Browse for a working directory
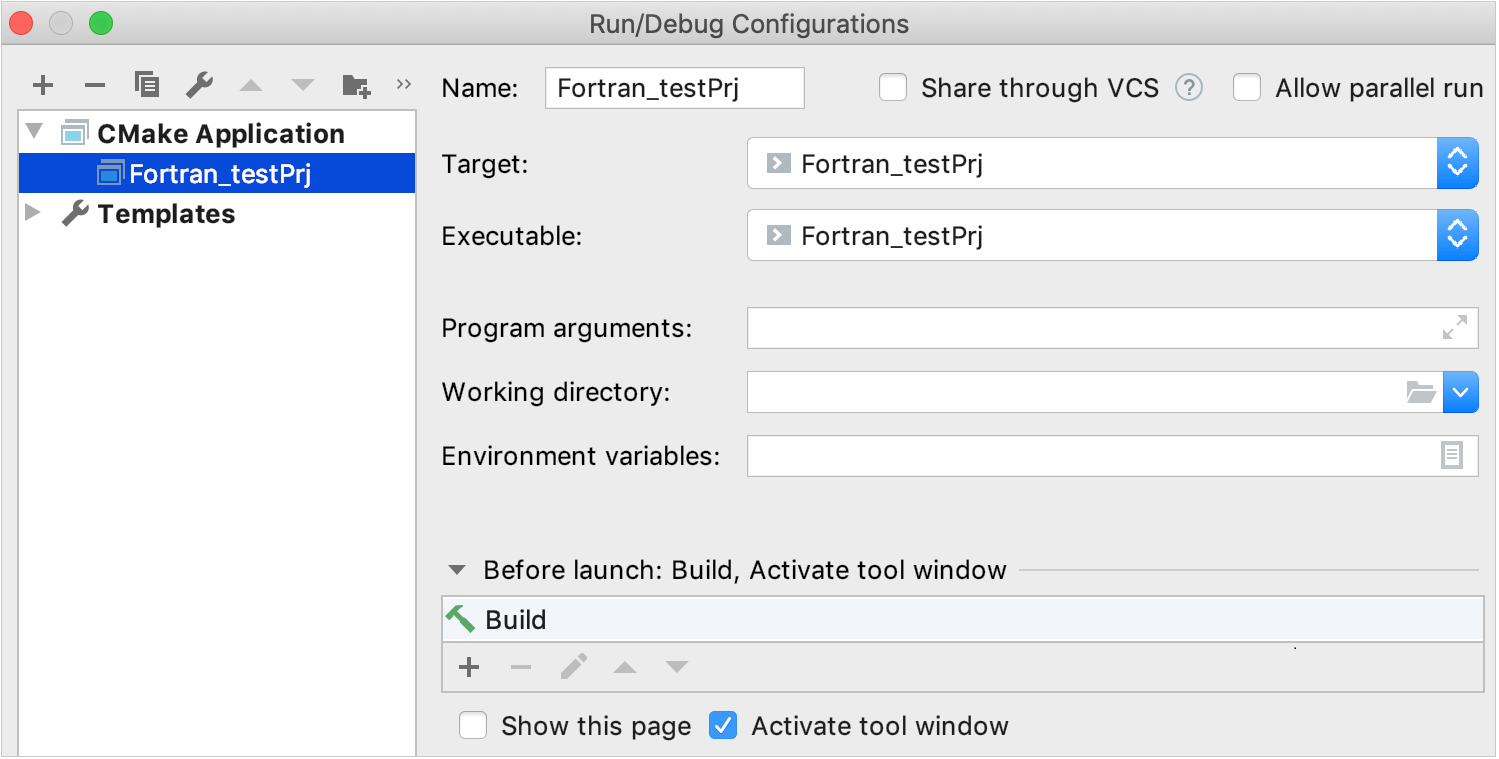The width and height of the screenshot is (1499, 759). coord(1421,392)
